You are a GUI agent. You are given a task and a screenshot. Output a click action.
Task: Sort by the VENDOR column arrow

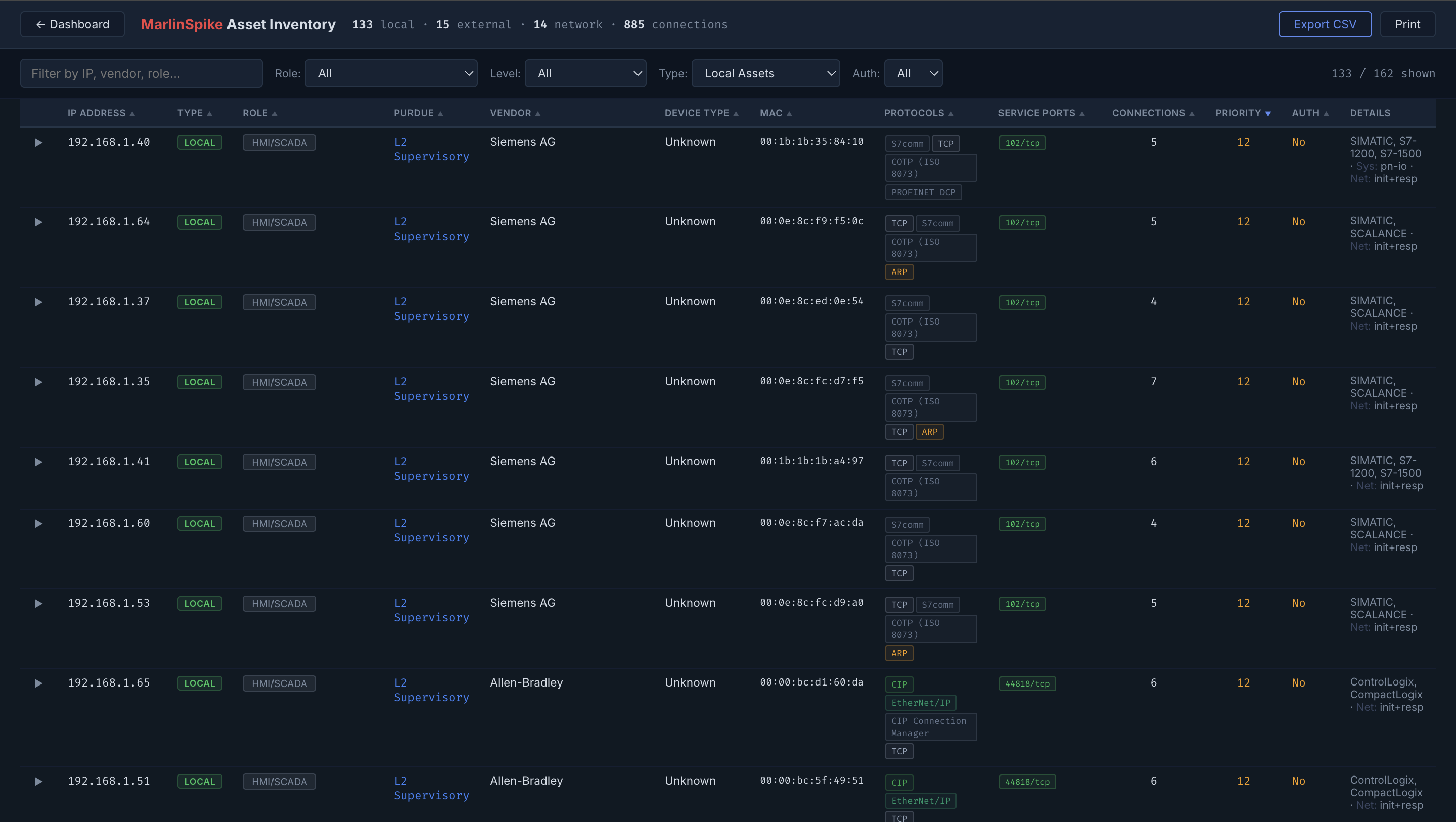click(537, 113)
